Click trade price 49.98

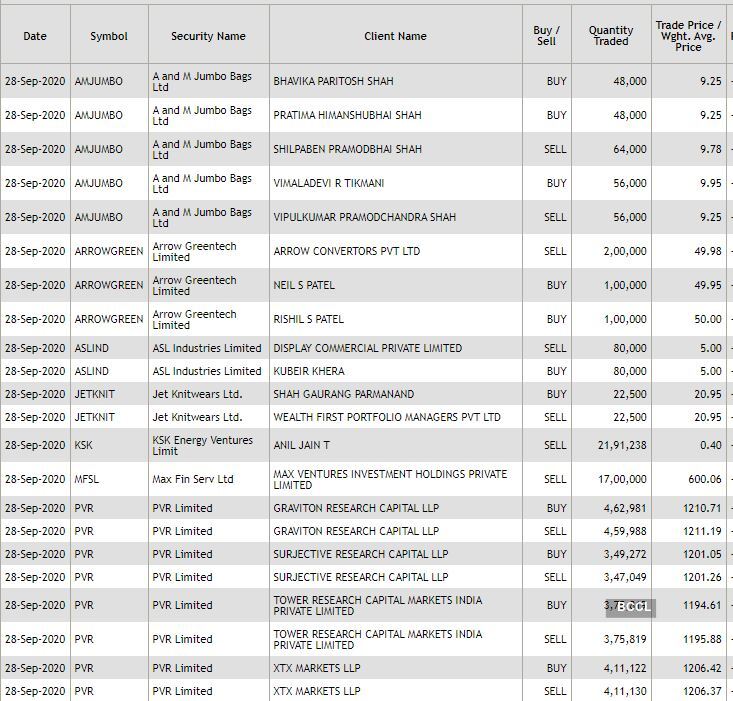(708, 251)
